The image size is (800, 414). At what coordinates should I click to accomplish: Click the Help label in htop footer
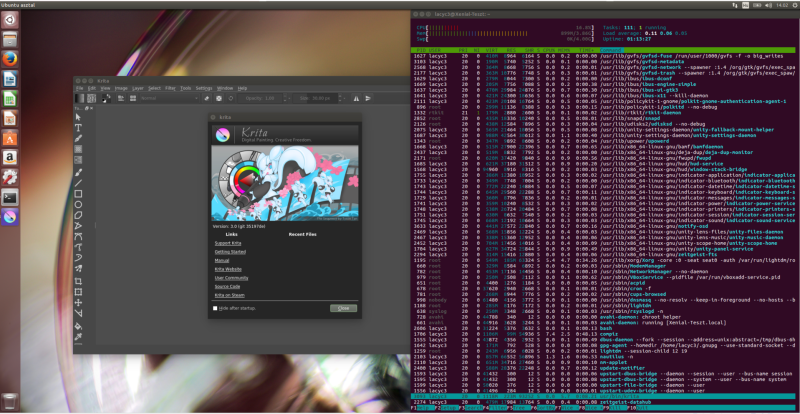point(423,408)
